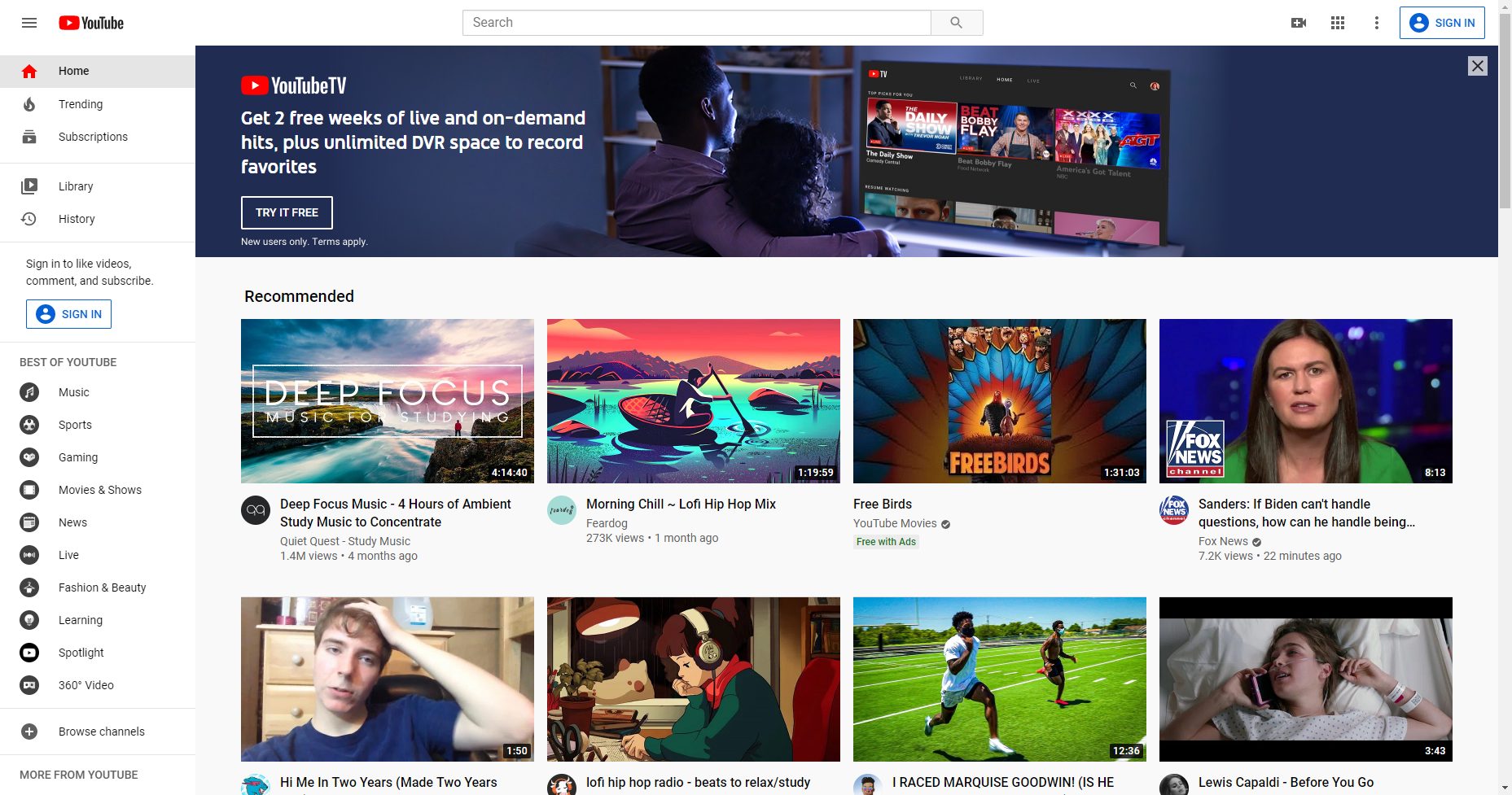This screenshot has width=1512, height=795.
Task: Click the Subscriptions icon
Action: point(29,137)
